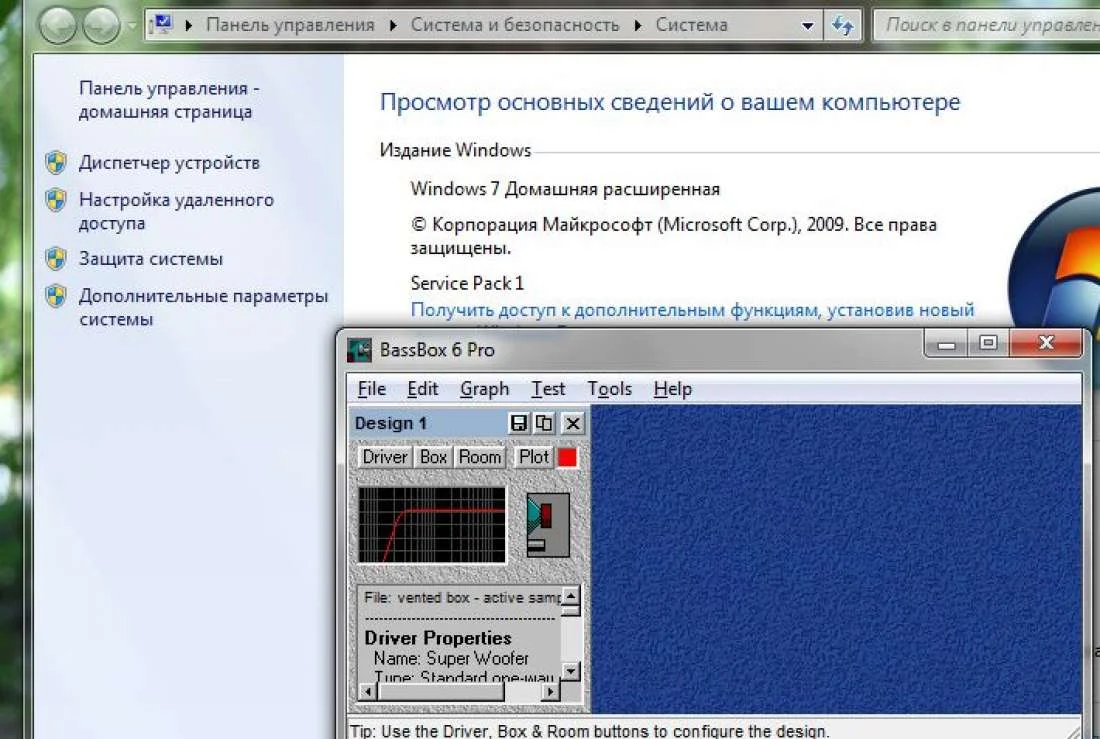Screen dimensions: 1100x739
Task: Click the speaker box diagram icon
Action: point(548,525)
